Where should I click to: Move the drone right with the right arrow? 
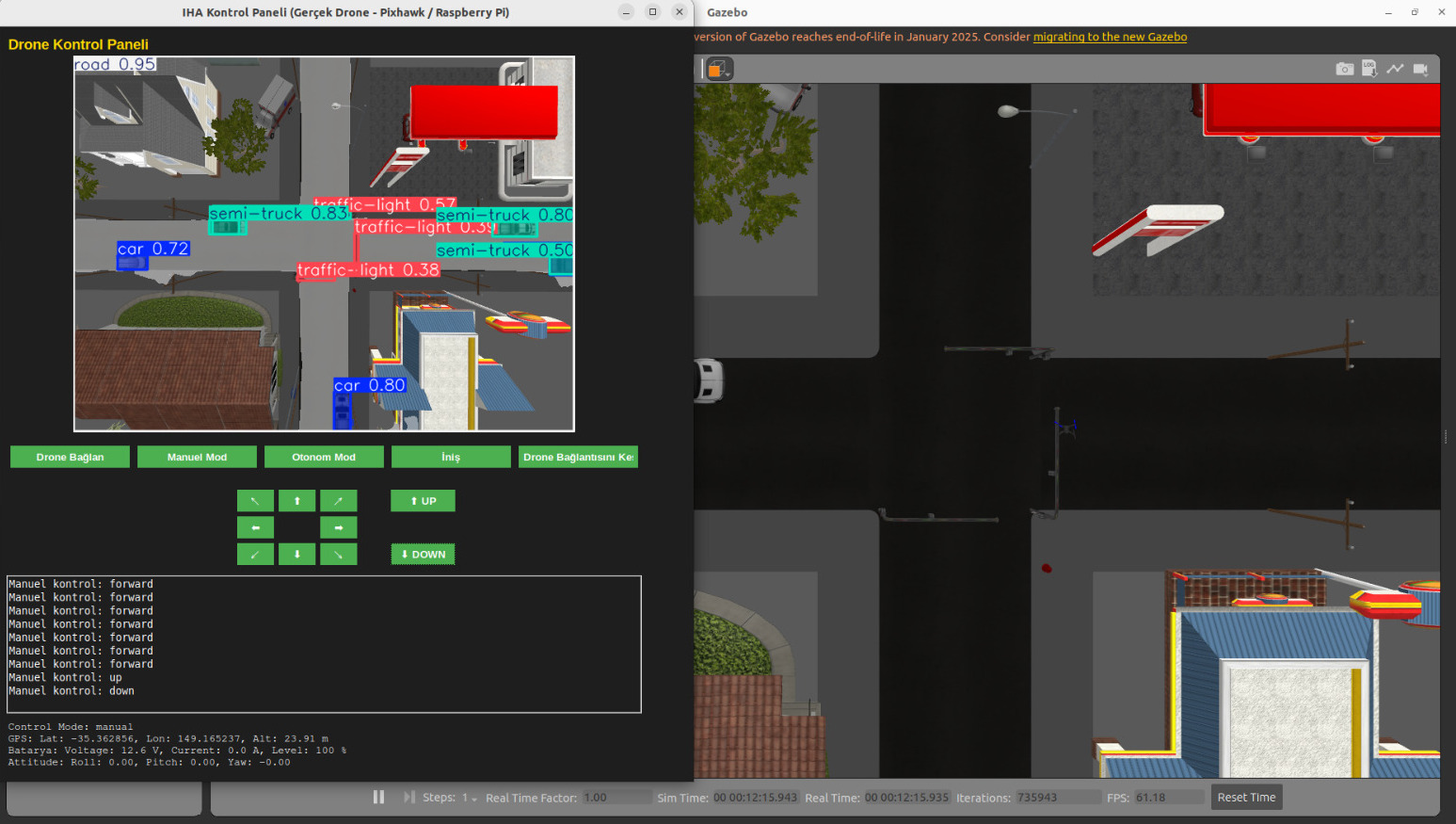coord(338,527)
